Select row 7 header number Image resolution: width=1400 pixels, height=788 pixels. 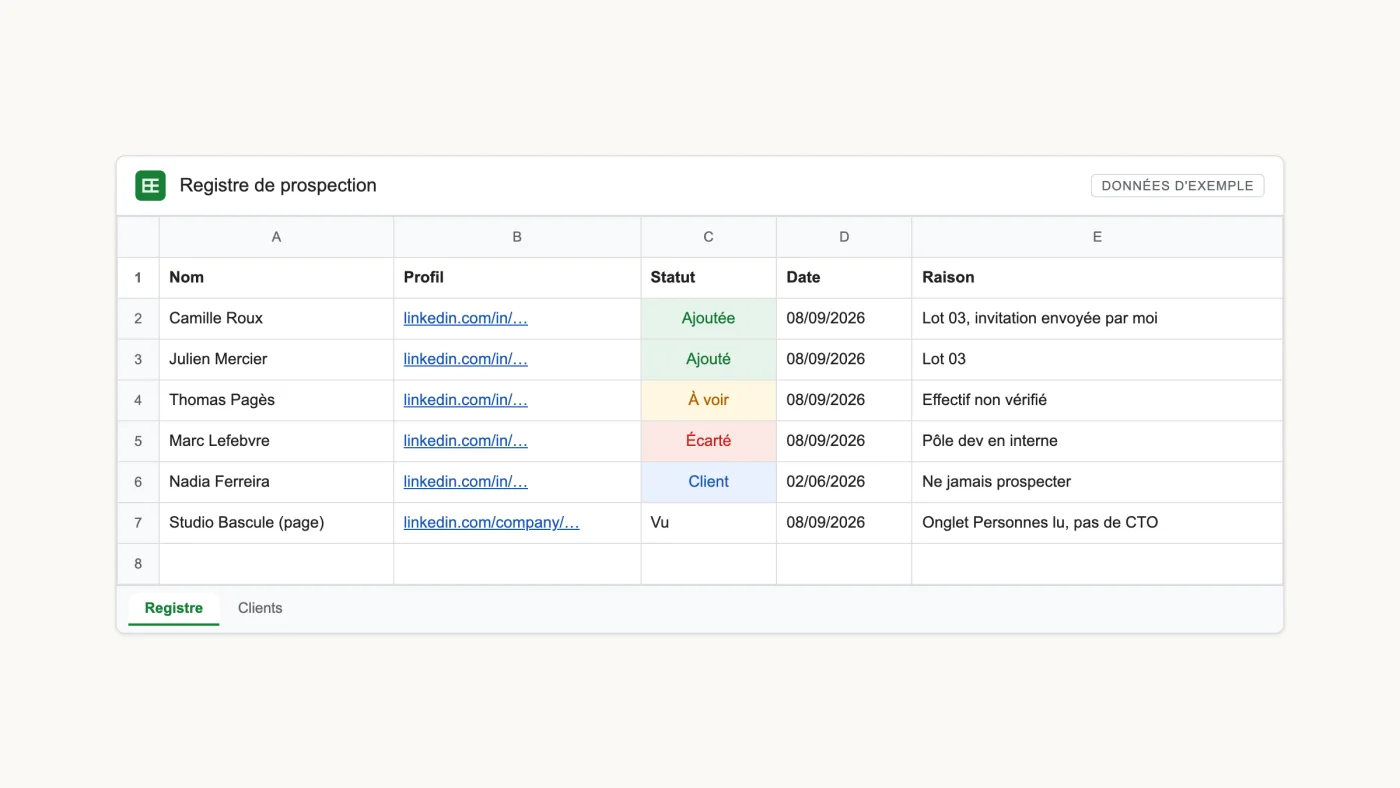click(138, 524)
